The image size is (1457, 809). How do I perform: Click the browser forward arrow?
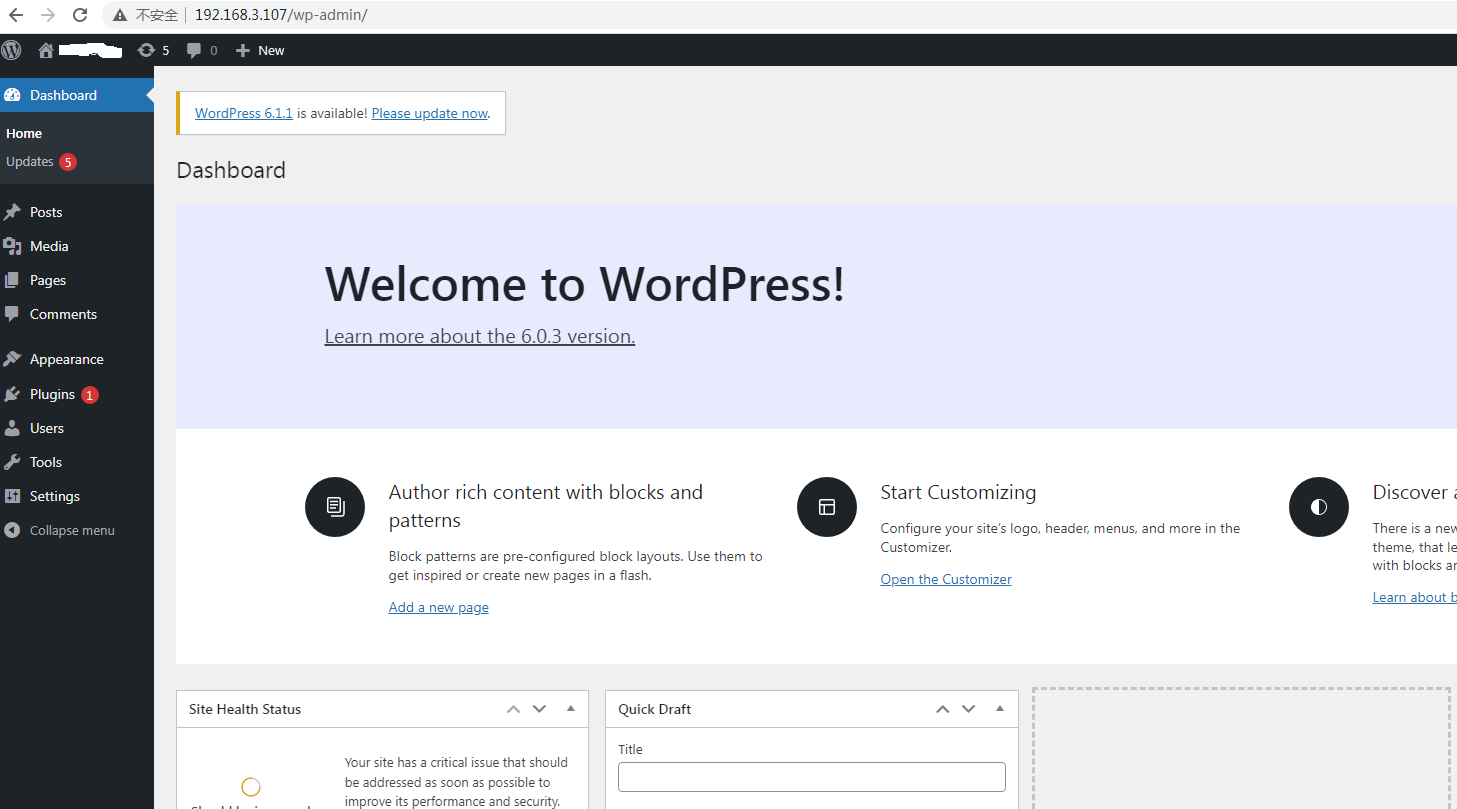pyautogui.click(x=48, y=15)
